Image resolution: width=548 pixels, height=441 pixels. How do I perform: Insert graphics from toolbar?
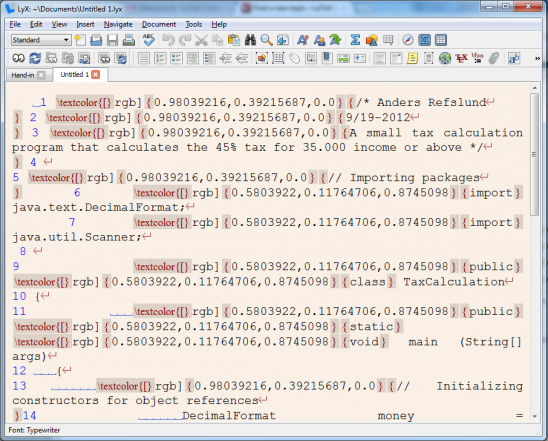pyautogui.click(x=372, y=40)
